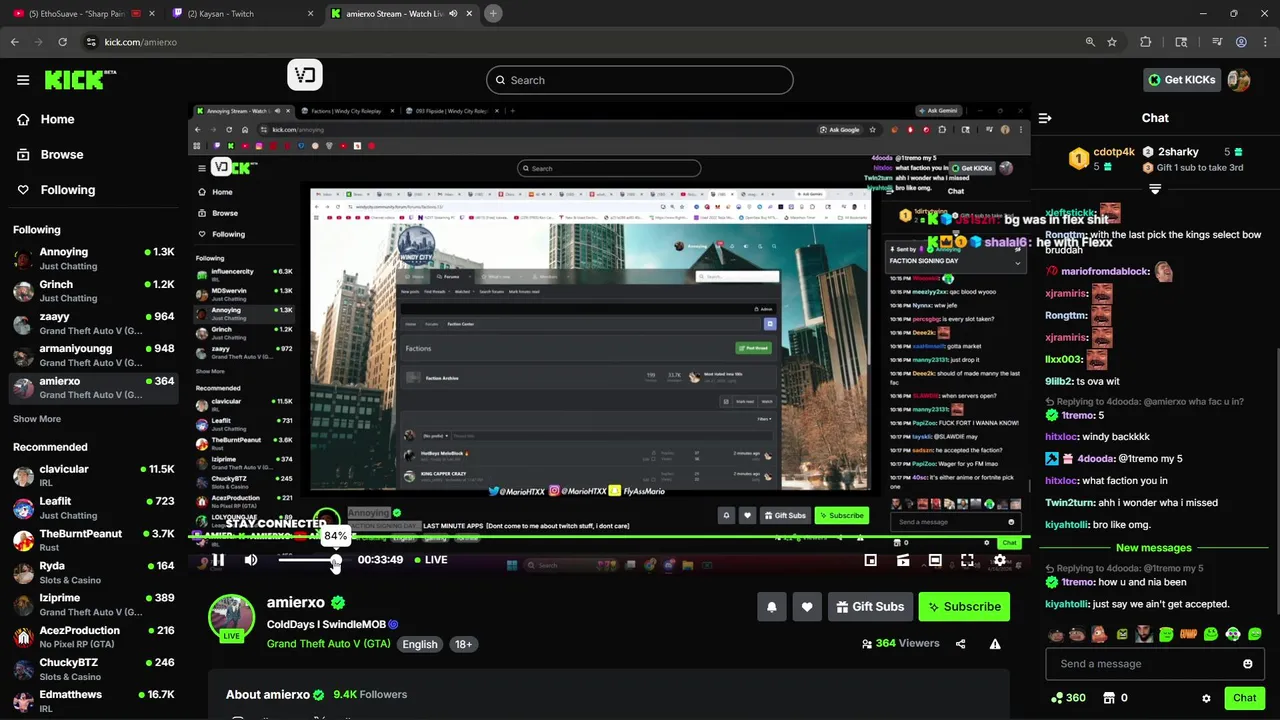Image resolution: width=1280 pixels, height=720 pixels.
Task: Open channel points showing 360
Action: click(x=1068, y=698)
